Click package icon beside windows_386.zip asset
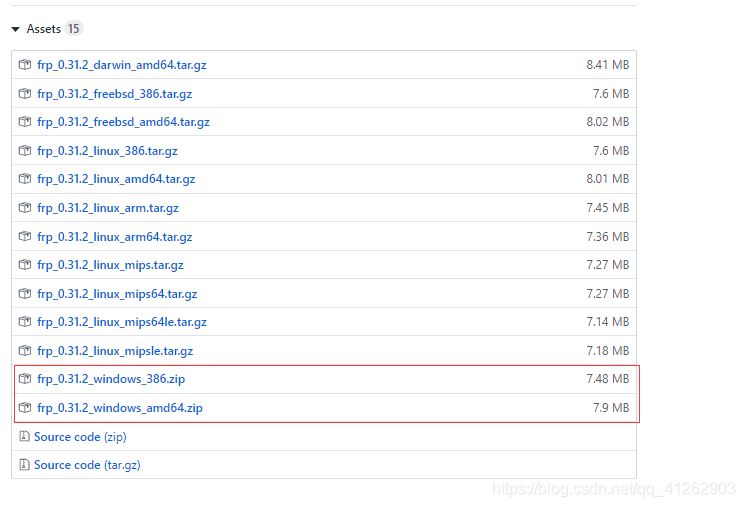The height and width of the screenshot is (507, 745). (x=25, y=379)
